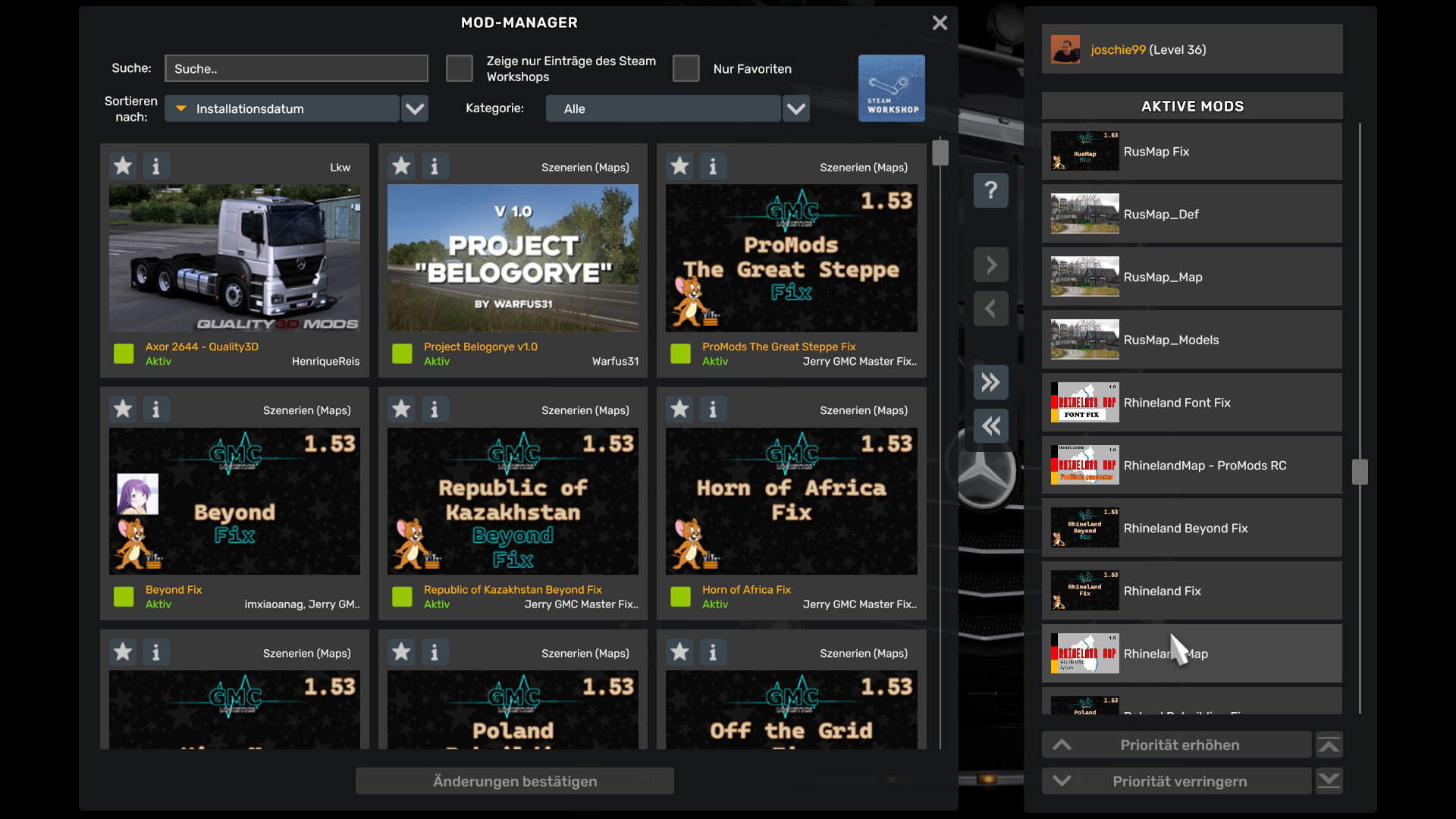Open info for Republic of Kazakhstan Beyond Fix
Image resolution: width=1456 pixels, height=819 pixels.
(435, 409)
